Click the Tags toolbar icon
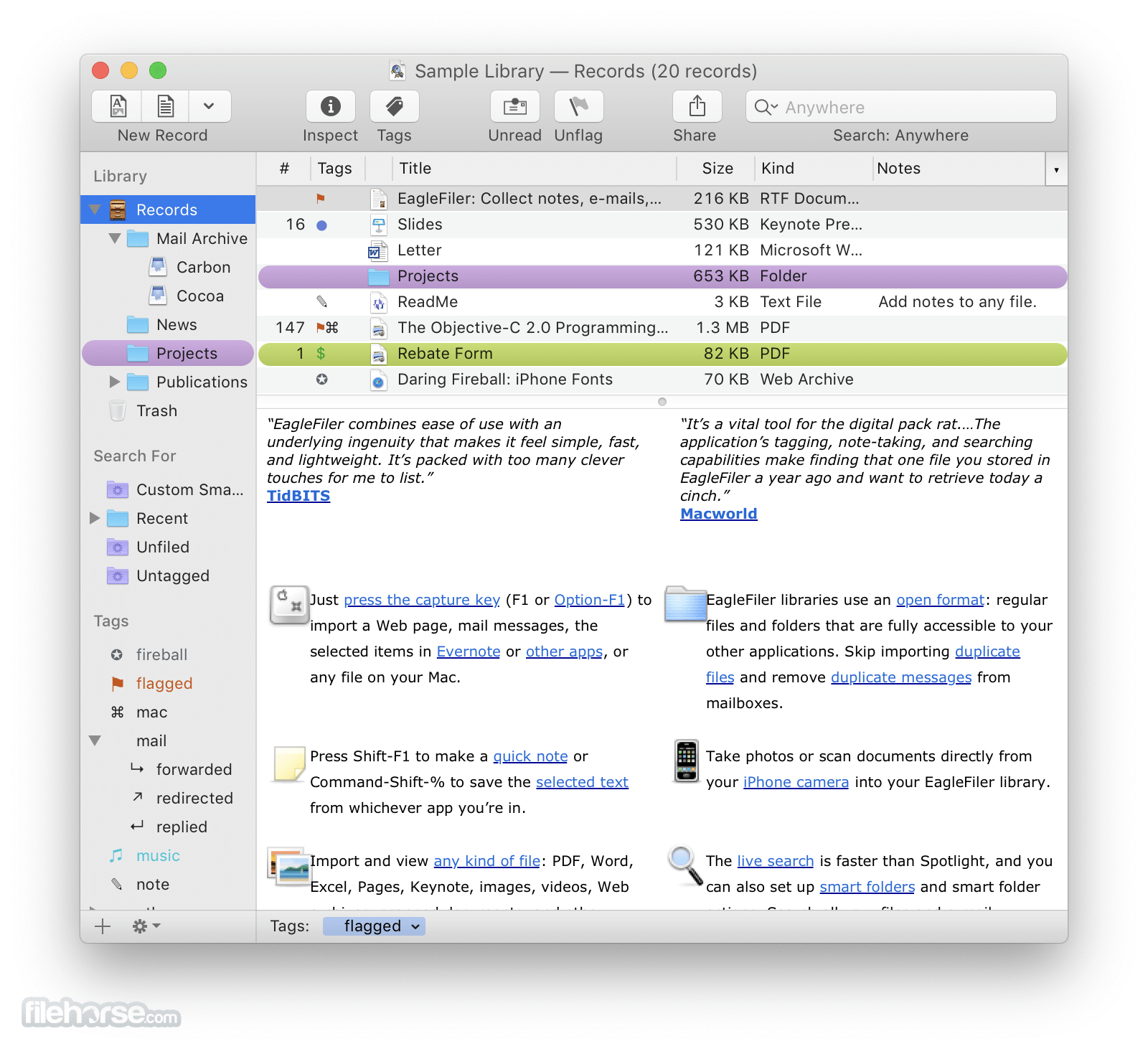The image size is (1148, 1049). pyautogui.click(x=394, y=106)
